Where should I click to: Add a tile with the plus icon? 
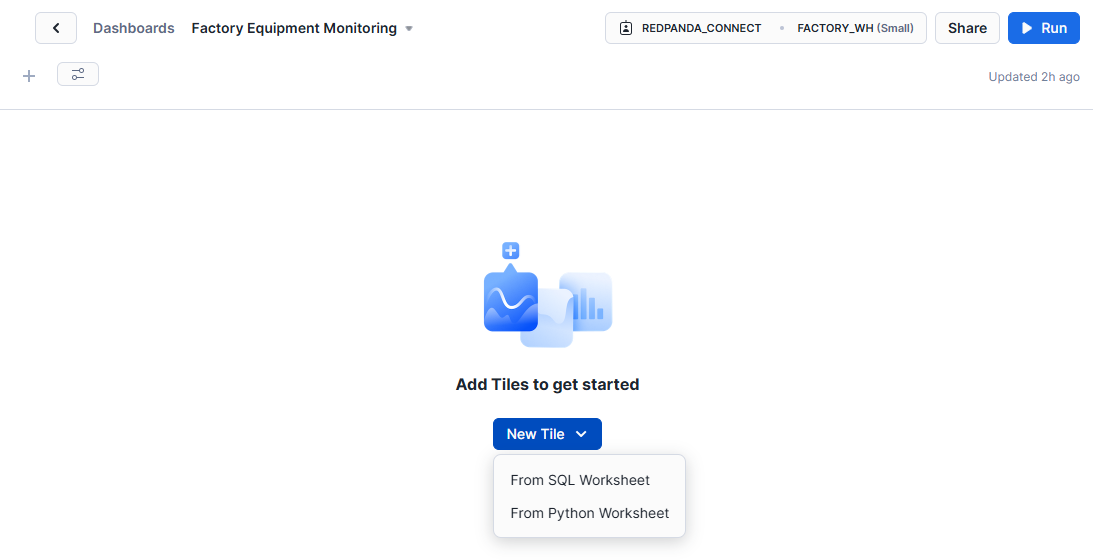pyautogui.click(x=29, y=76)
